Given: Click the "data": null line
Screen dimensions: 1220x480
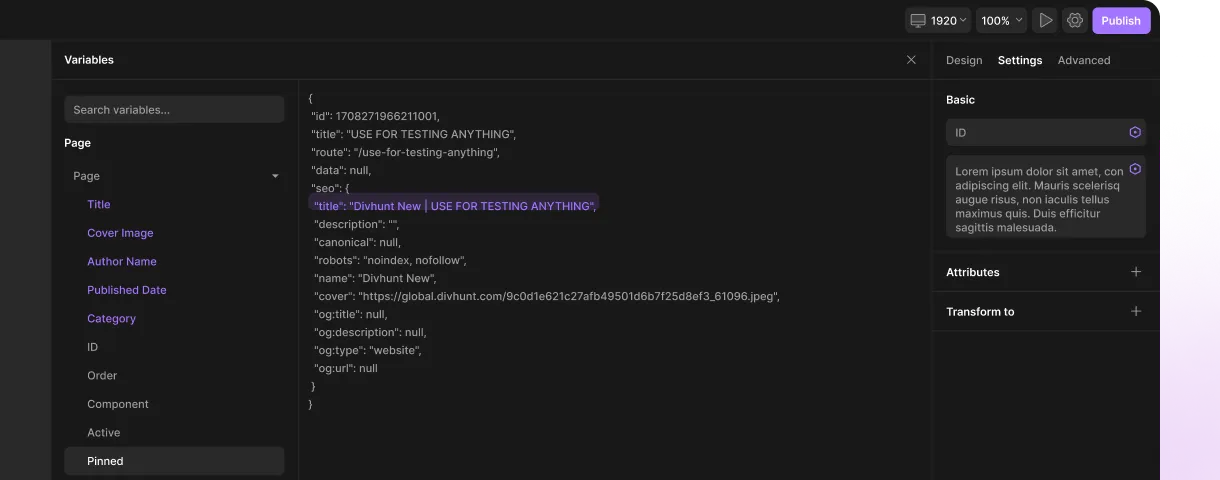Looking at the screenshot, I should [x=341, y=170].
